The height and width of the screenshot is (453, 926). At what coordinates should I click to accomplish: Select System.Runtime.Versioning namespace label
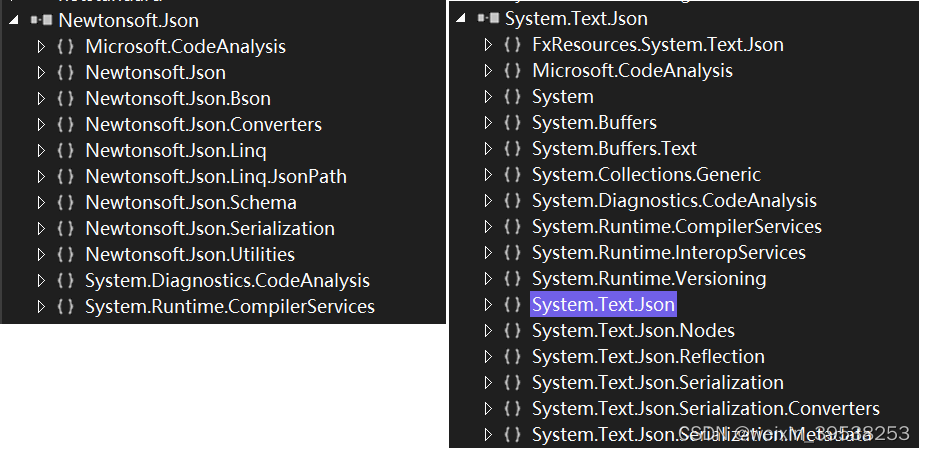click(x=649, y=279)
